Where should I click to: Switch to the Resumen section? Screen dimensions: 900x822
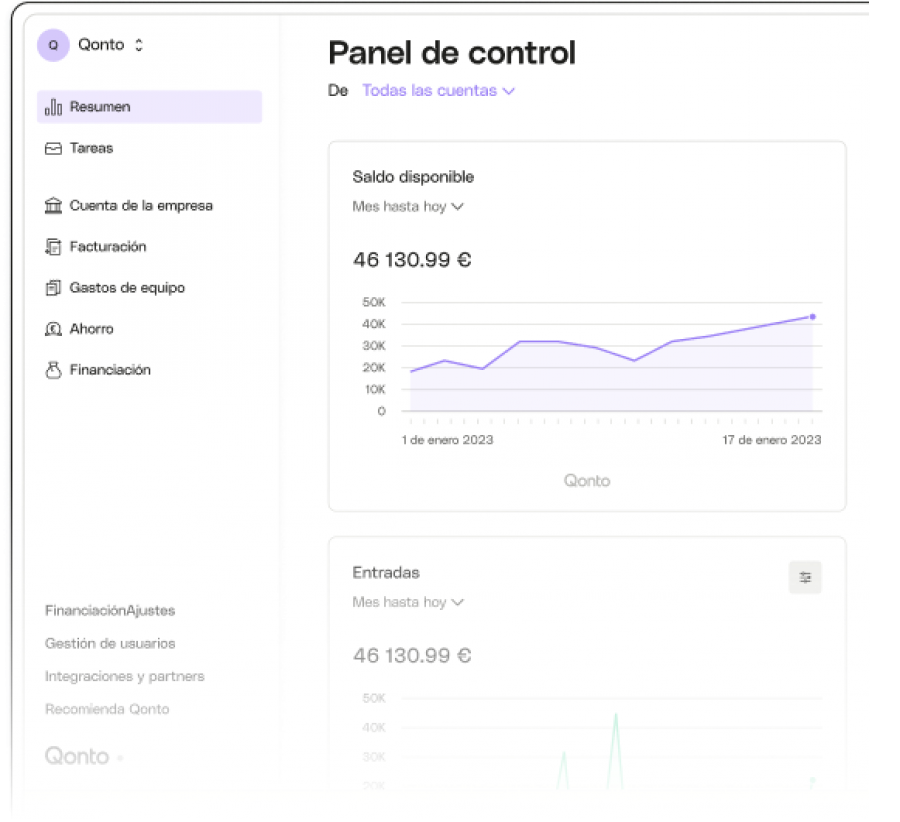(x=102, y=106)
